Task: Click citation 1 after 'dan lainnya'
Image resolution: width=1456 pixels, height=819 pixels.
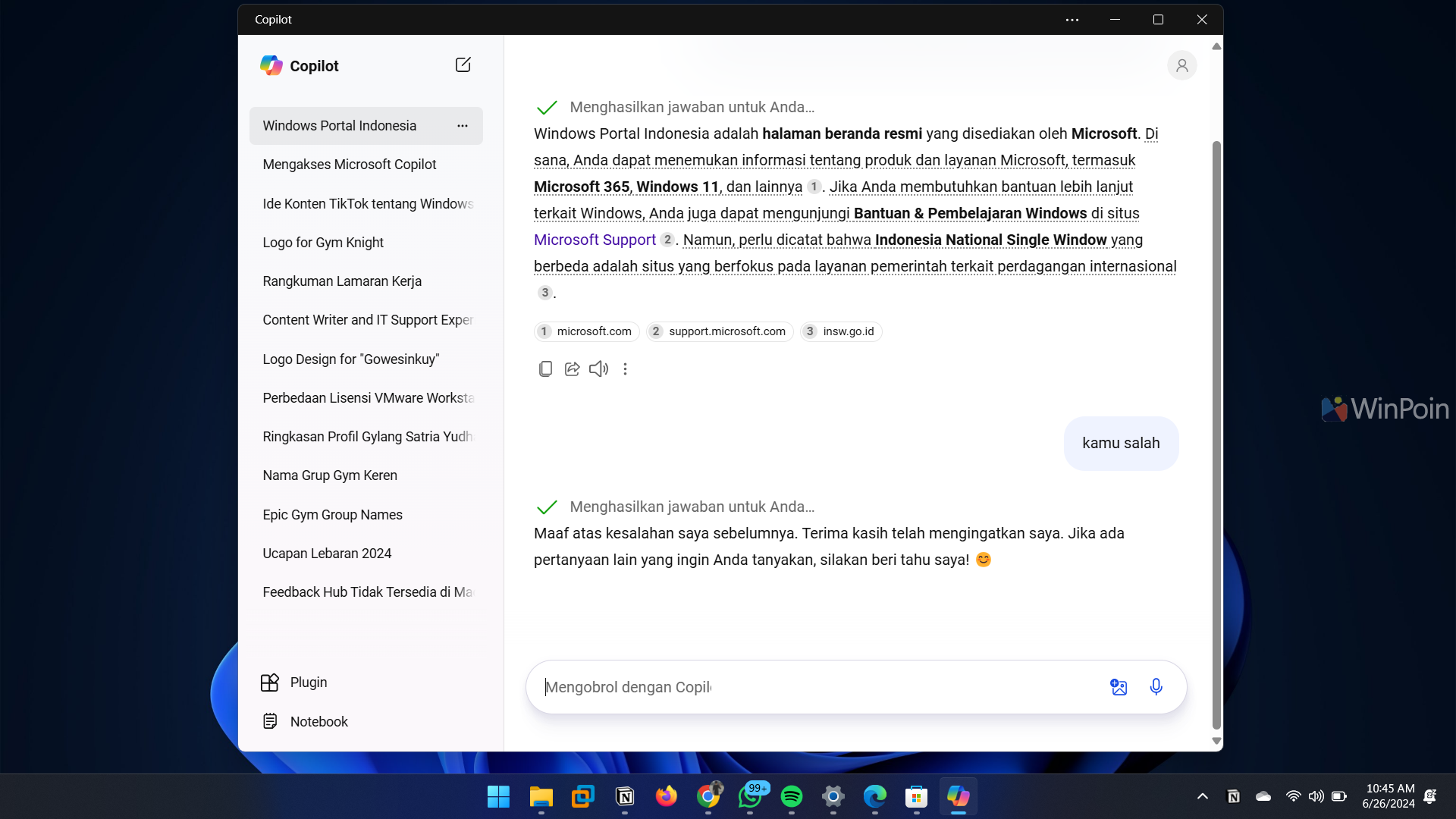Action: point(814,187)
